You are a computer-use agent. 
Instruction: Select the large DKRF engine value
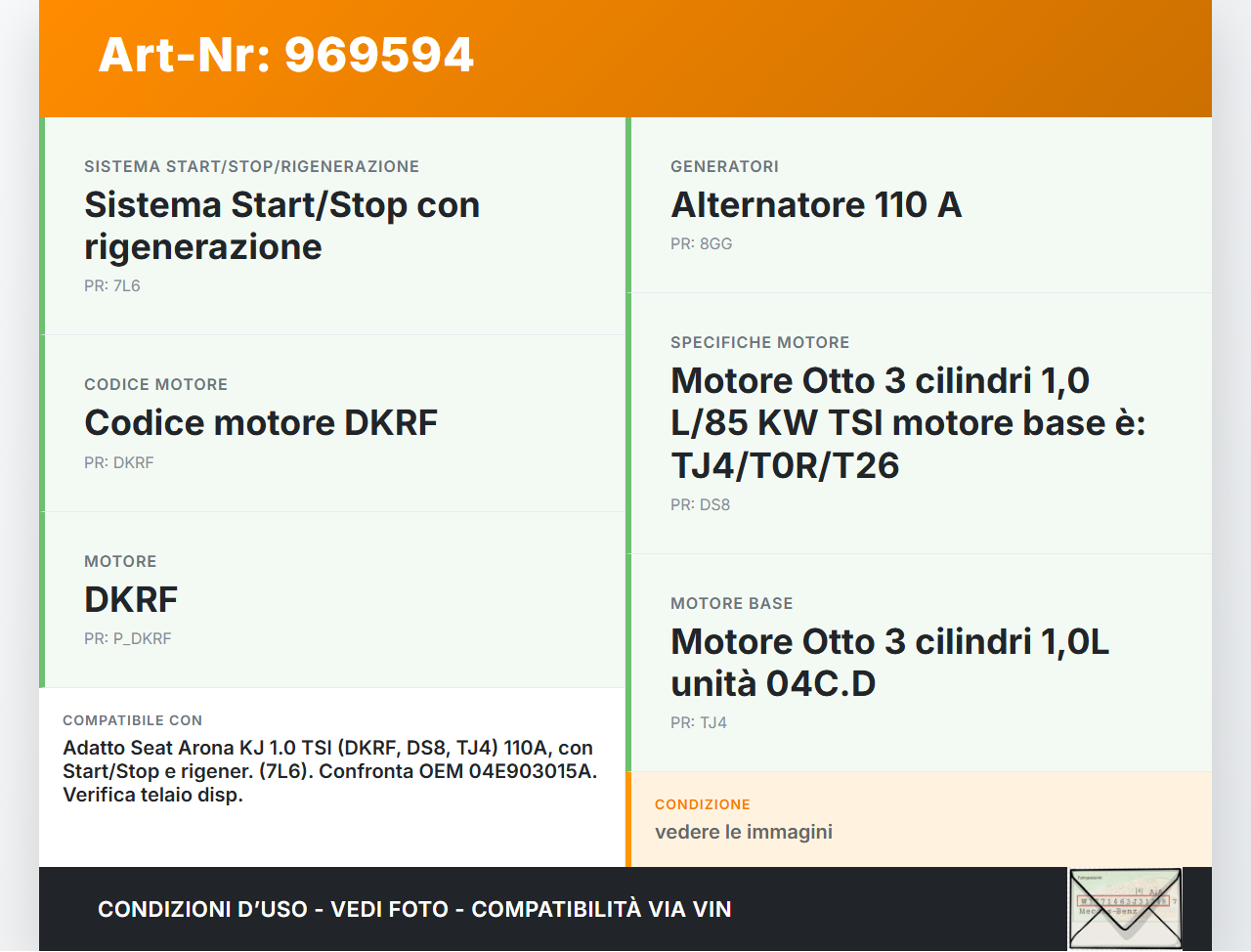(x=131, y=599)
